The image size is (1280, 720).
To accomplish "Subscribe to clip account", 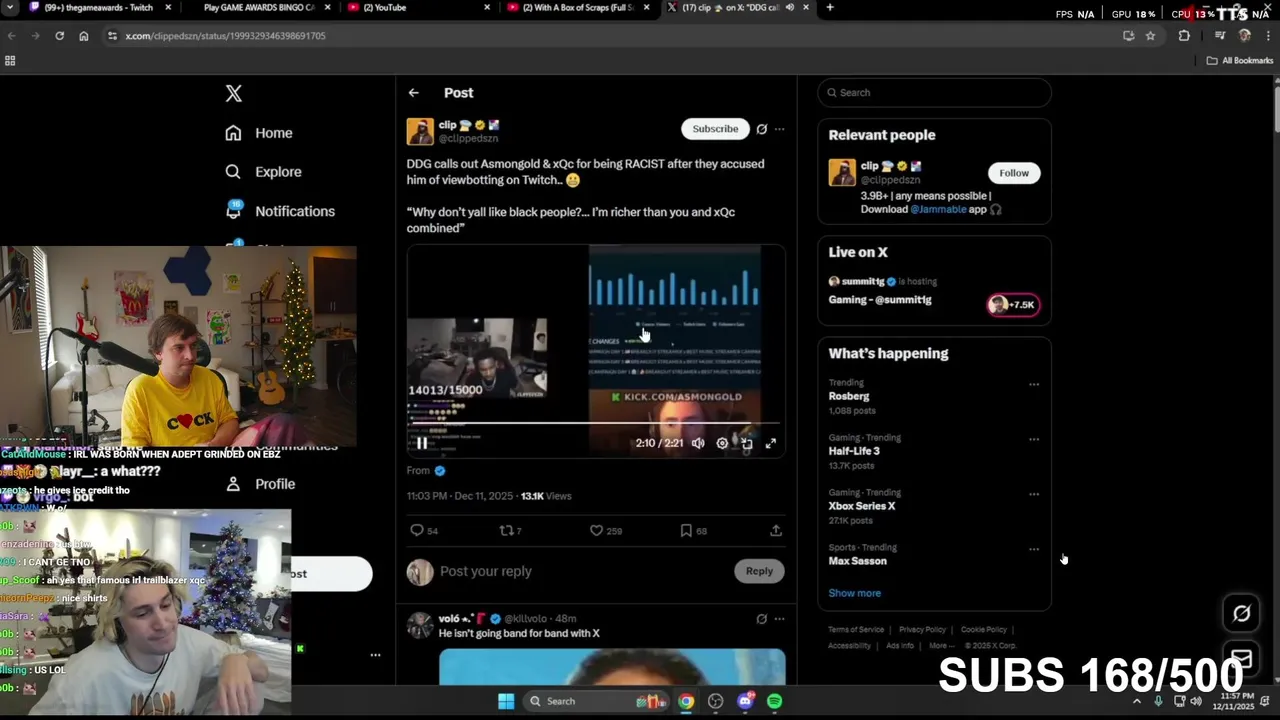I will (715, 128).
